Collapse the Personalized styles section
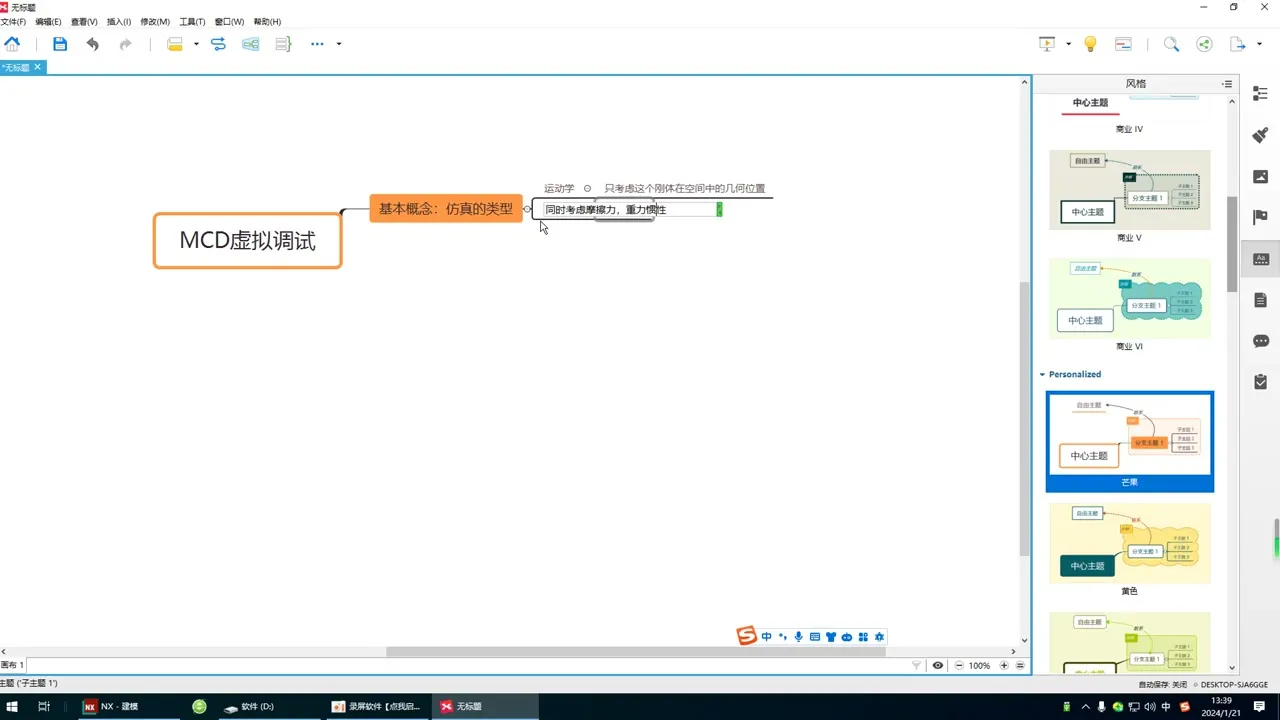 tap(1042, 374)
